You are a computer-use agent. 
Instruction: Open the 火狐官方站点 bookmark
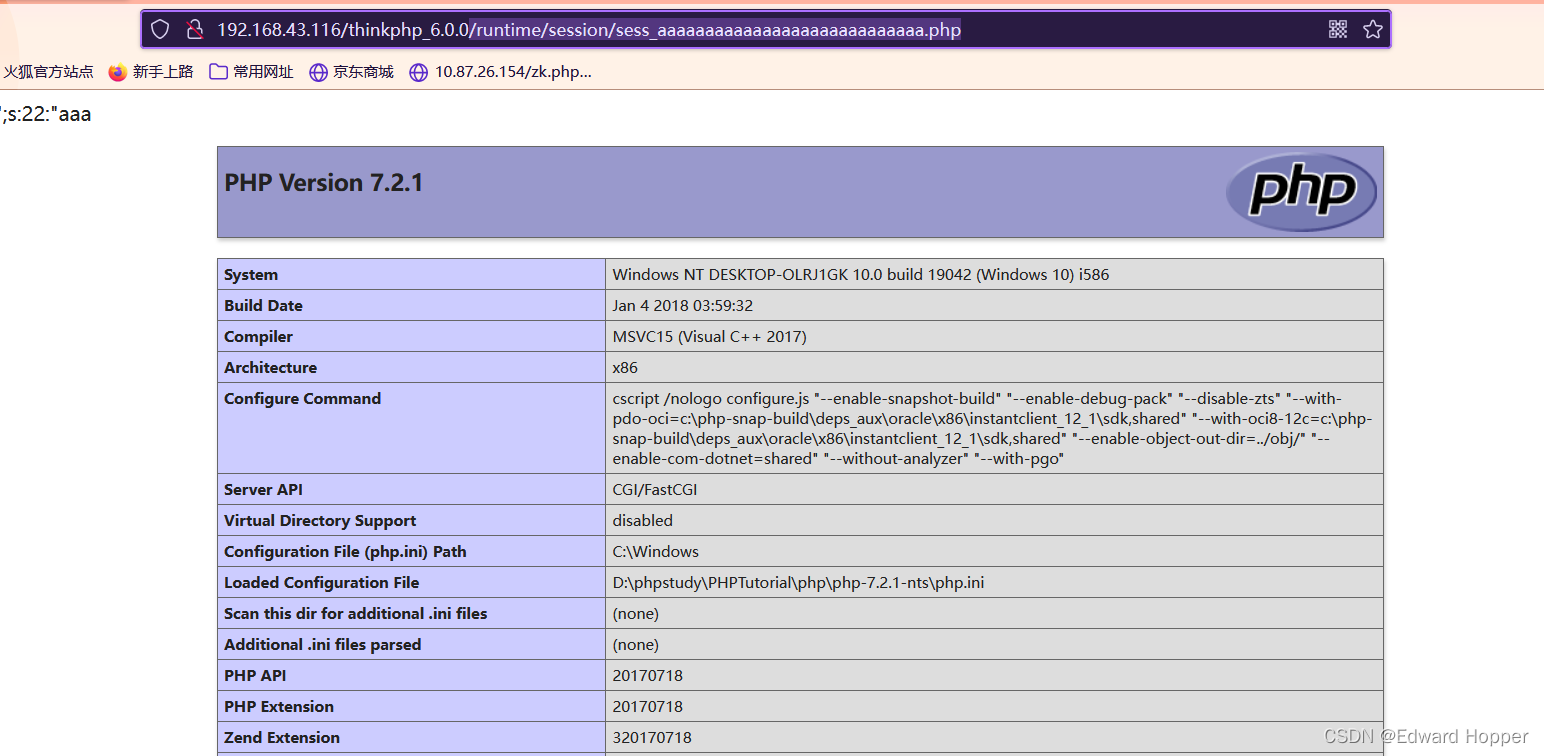(47, 71)
